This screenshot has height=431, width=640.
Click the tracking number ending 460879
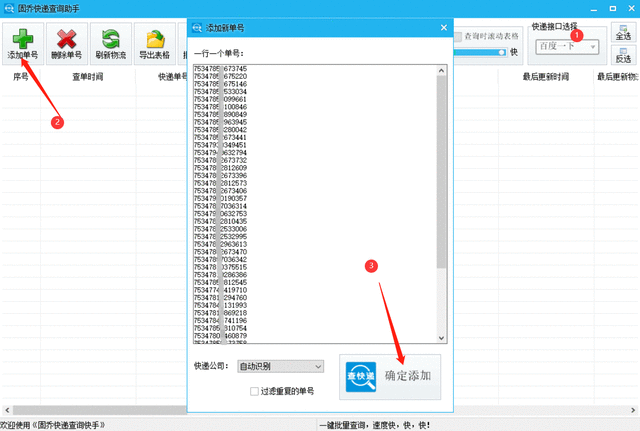(x=220, y=336)
